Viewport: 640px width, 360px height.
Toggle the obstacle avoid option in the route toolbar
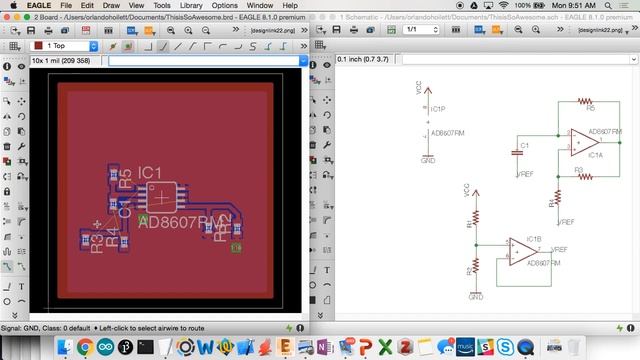[128, 47]
